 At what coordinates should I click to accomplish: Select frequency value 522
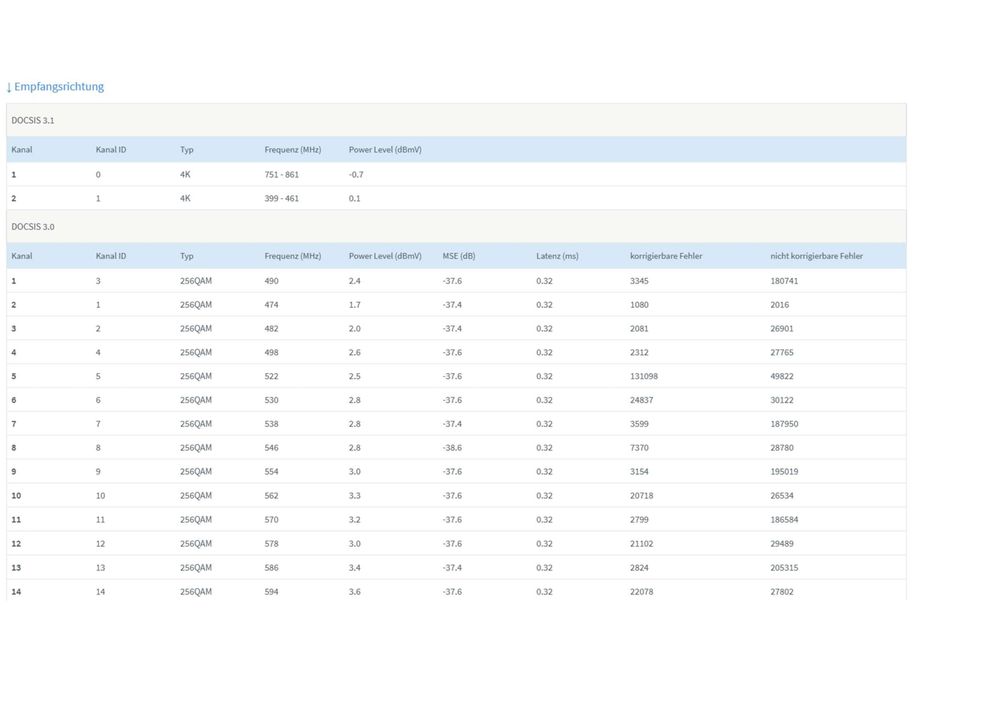point(271,377)
